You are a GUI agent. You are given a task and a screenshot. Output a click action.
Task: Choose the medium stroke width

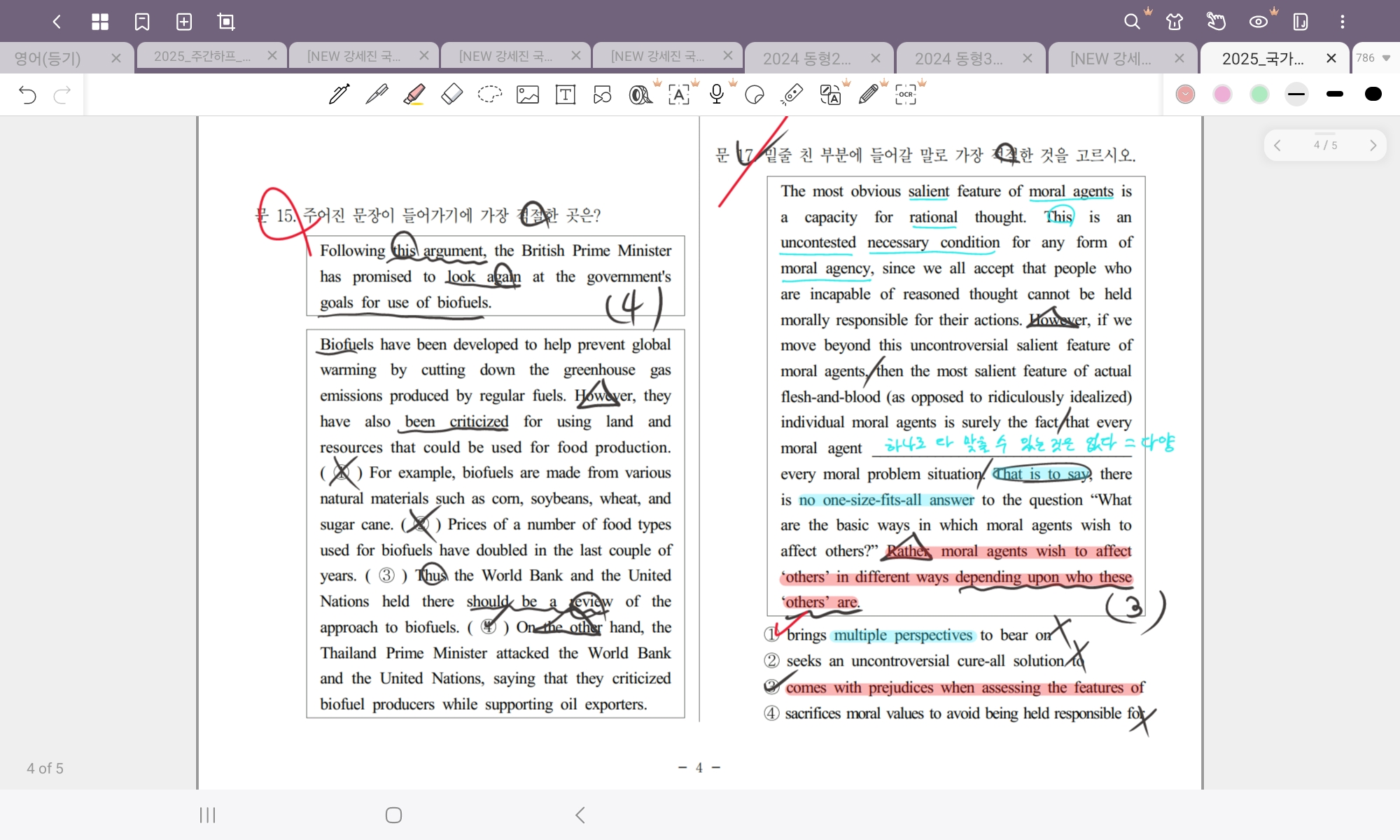pyautogui.click(x=1335, y=94)
